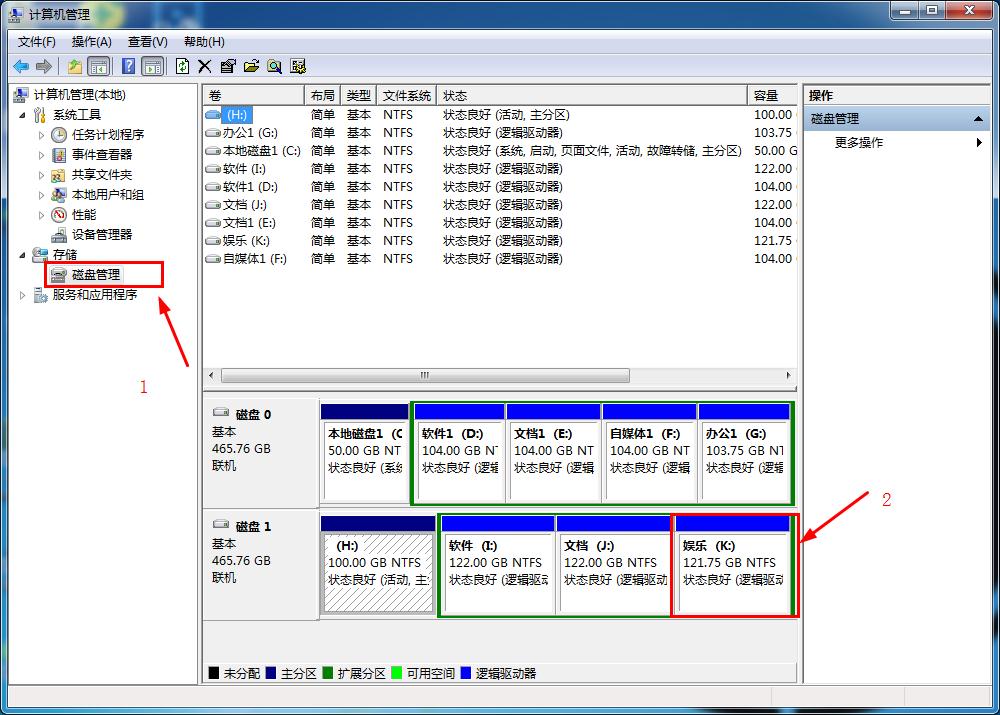Select the 娱乐 (K:) partition block
The width and height of the screenshot is (1000, 715).
732,565
